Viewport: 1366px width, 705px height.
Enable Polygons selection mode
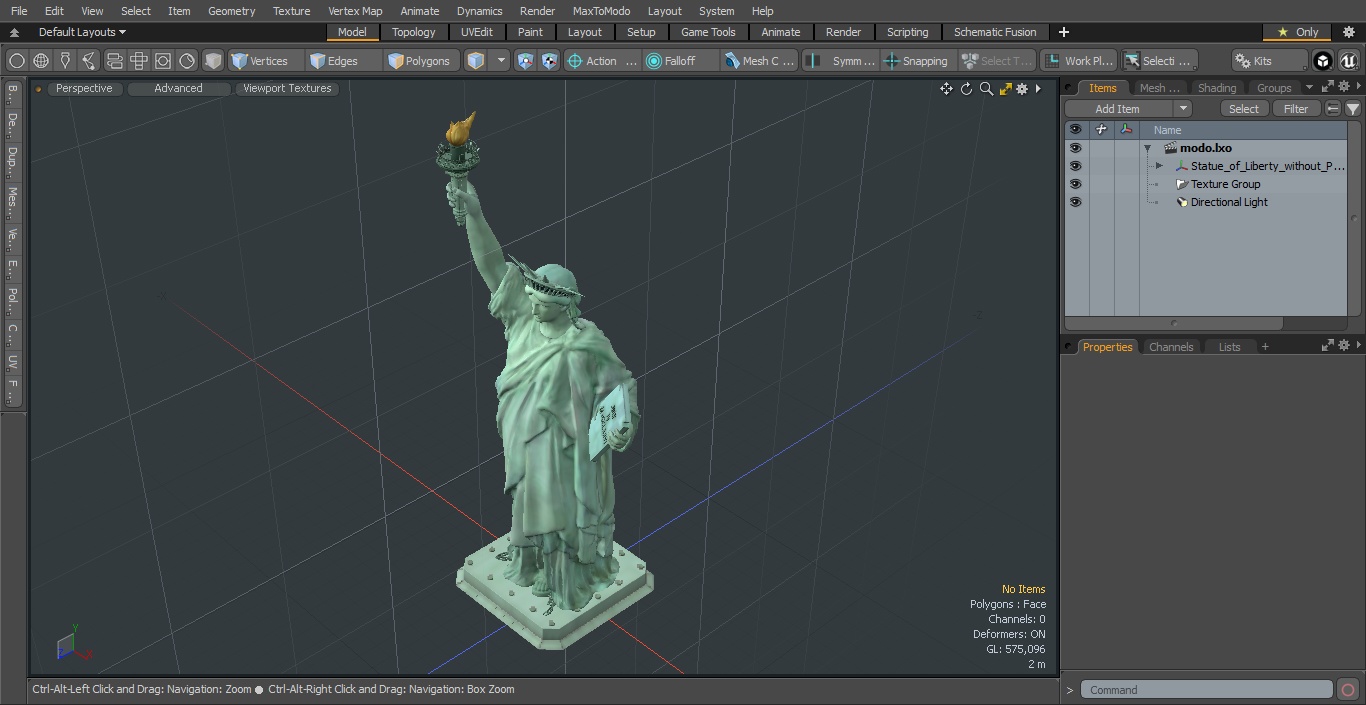[420, 61]
